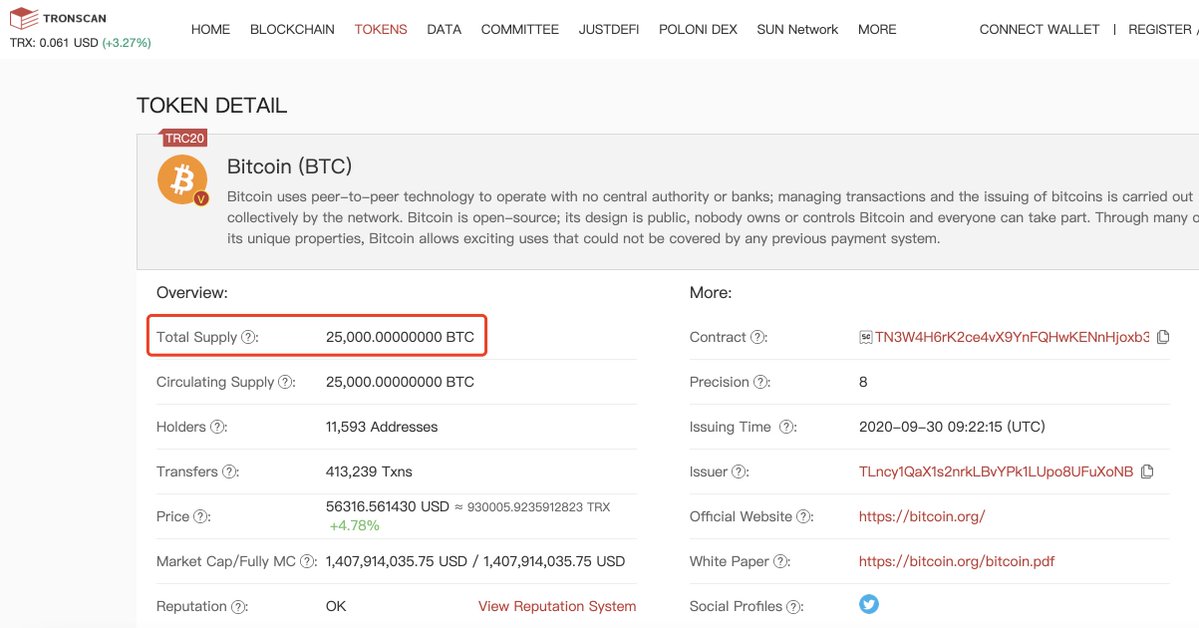Click CONNECT WALLET
Viewport: 1199px width, 628px height.
point(1039,29)
